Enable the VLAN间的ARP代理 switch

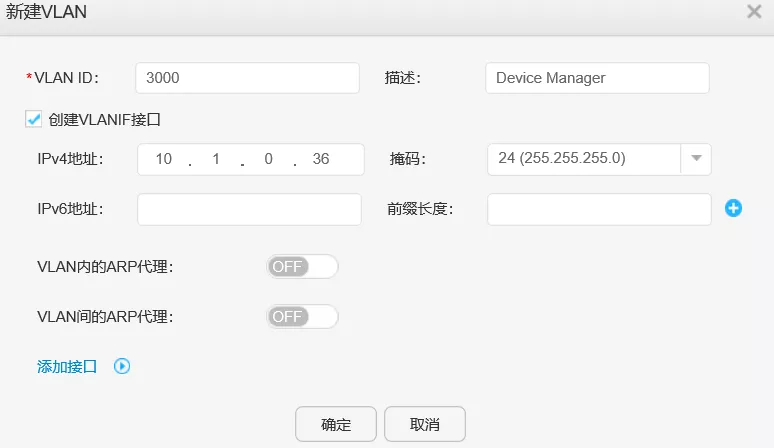click(x=302, y=317)
